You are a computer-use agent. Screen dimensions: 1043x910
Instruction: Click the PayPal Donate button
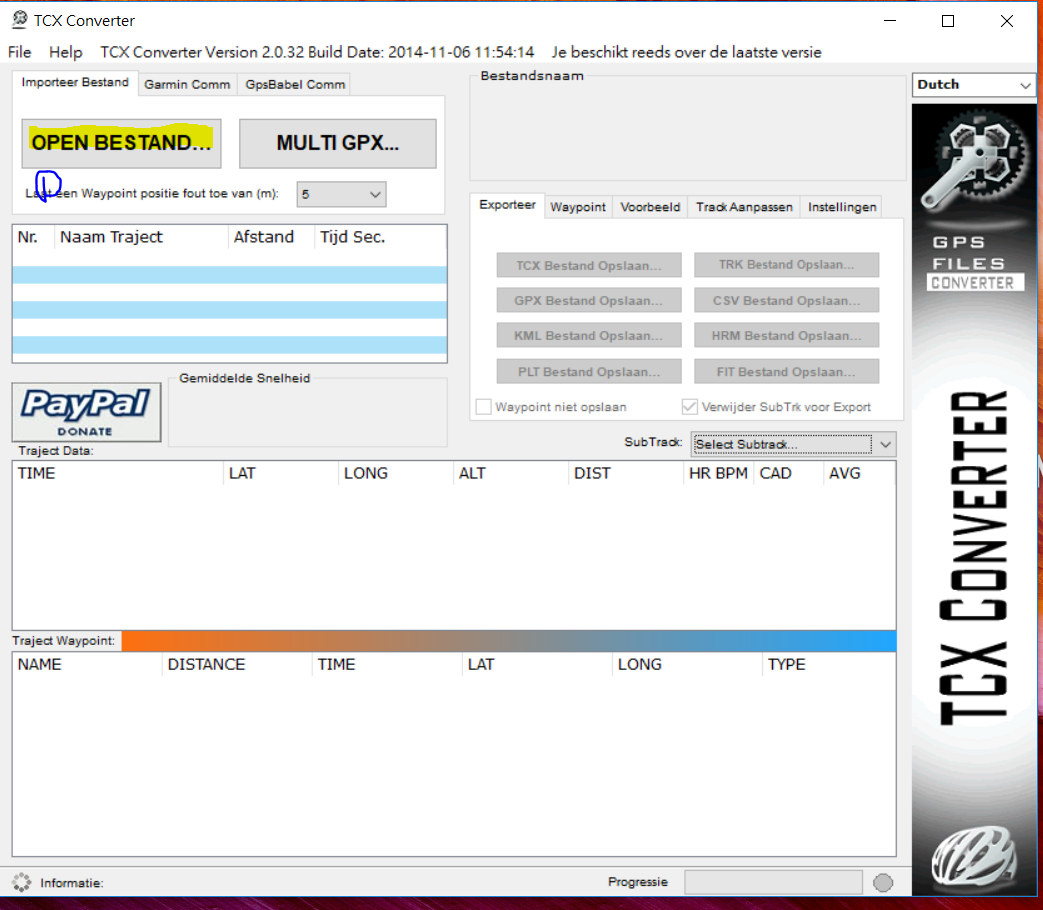click(86, 412)
